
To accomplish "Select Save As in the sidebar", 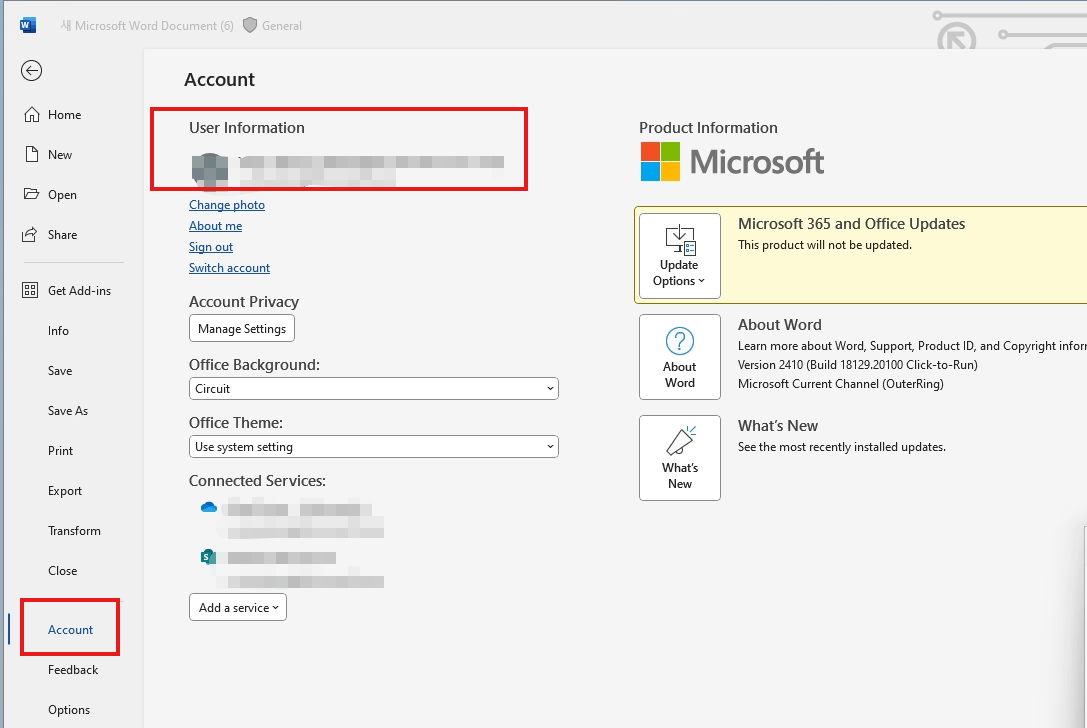I will click(68, 410).
